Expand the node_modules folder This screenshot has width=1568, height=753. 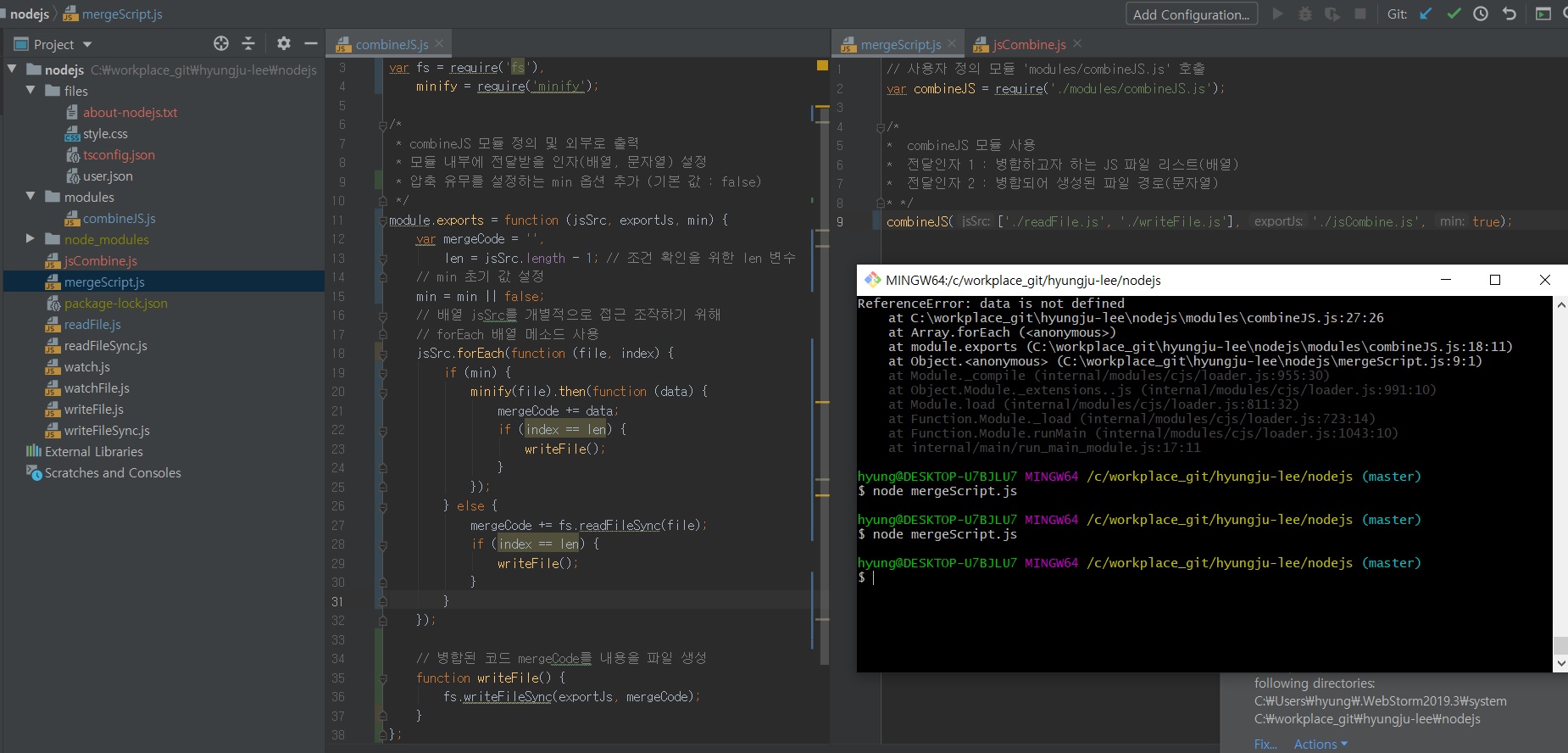pyautogui.click(x=31, y=239)
